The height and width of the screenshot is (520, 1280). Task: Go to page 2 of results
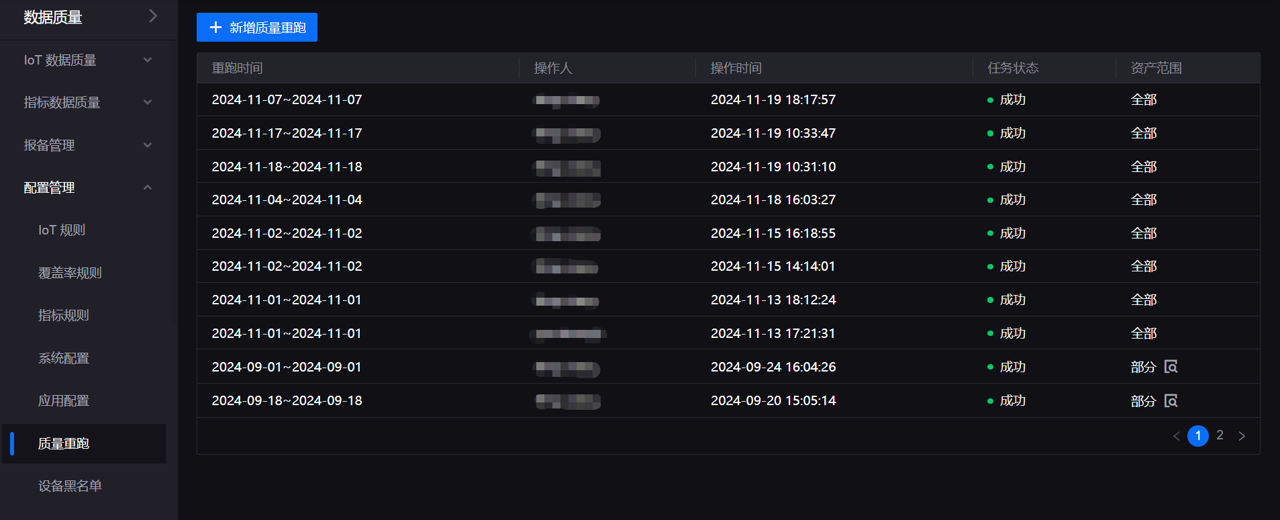click(1220, 436)
